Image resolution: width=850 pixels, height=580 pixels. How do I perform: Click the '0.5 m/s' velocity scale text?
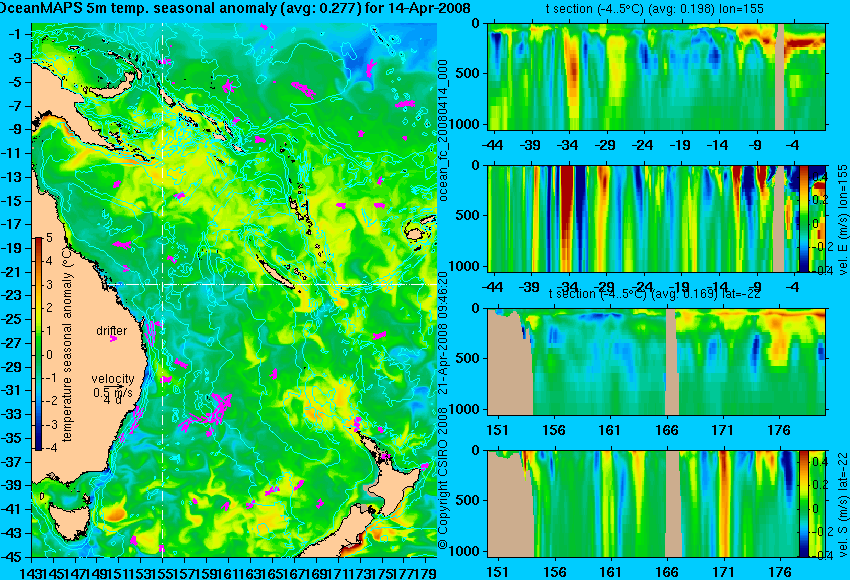click(113, 392)
